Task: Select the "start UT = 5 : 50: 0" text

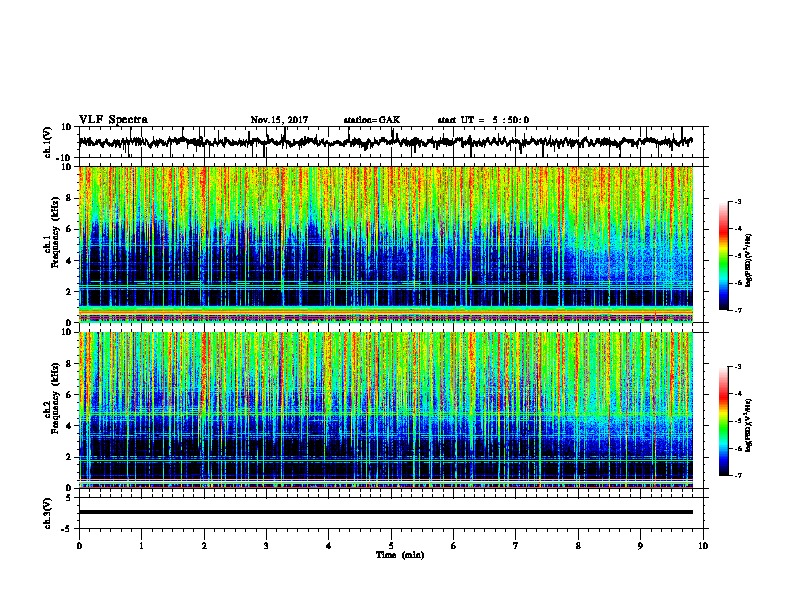Action: click(x=483, y=120)
